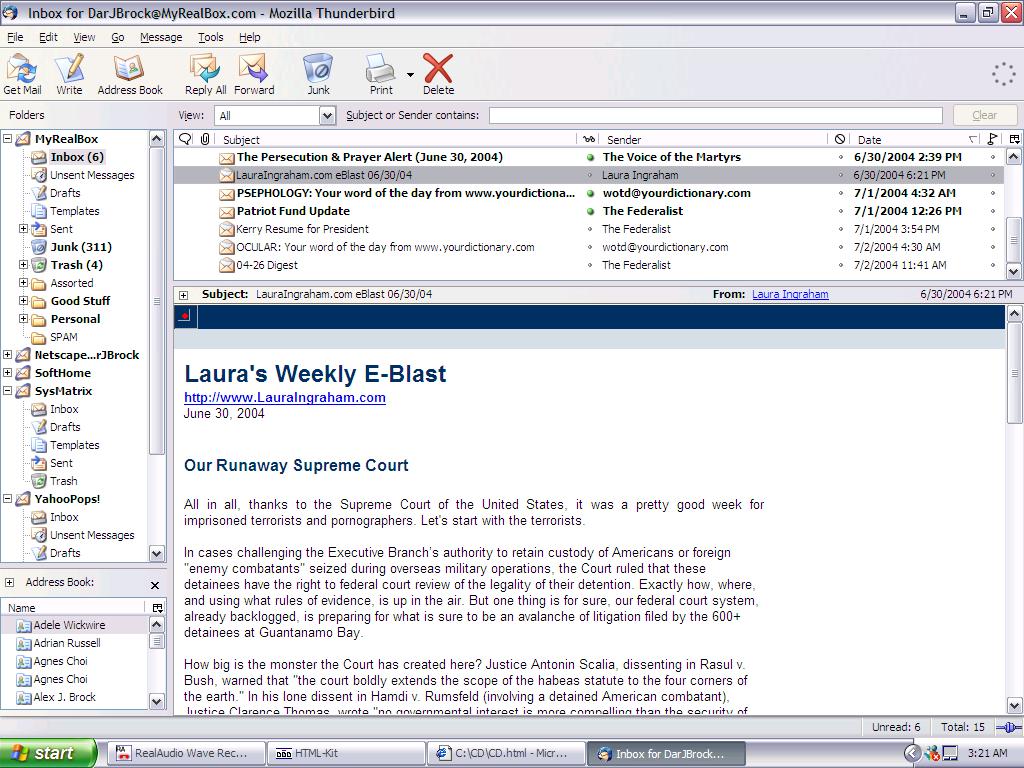Mark message as Junk via toolbar
Image resolution: width=1024 pixels, height=768 pixels.
tap(318, 74)
